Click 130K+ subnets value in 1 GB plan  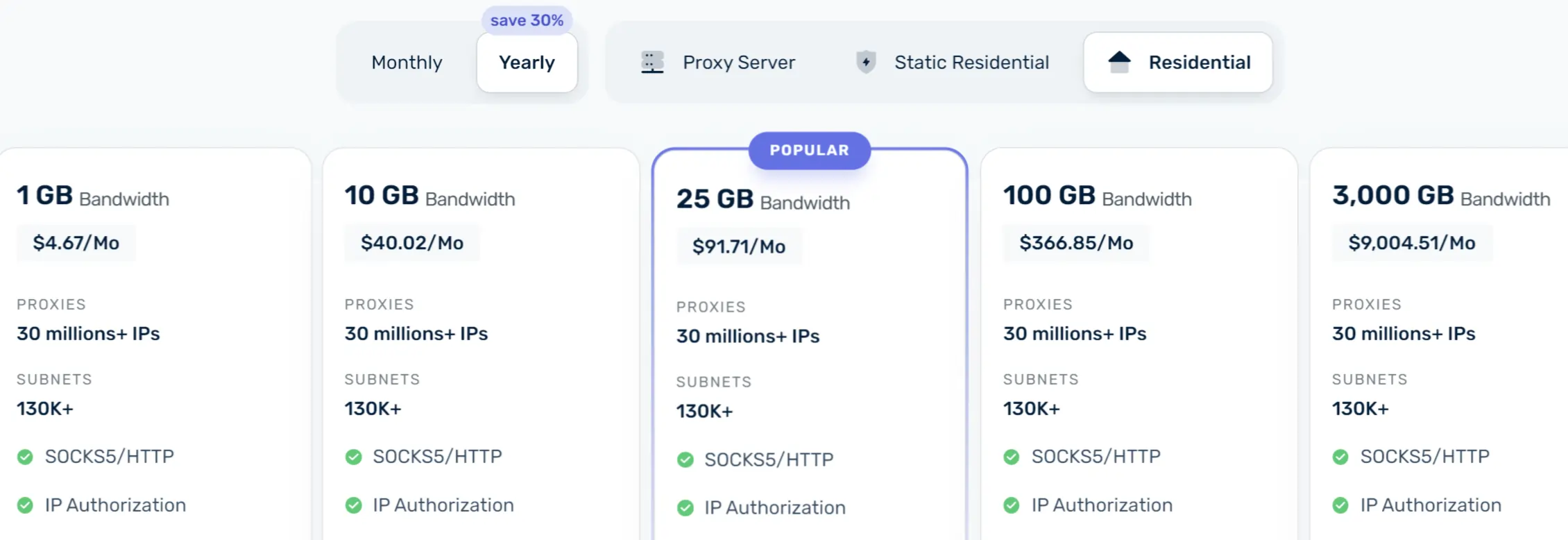pos(45,409)
